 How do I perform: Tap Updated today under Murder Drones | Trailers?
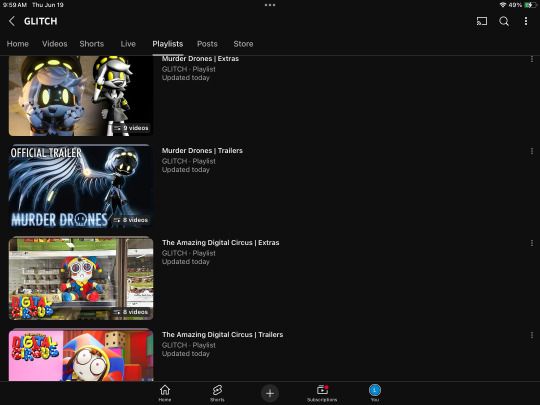(x=186, y=169)
